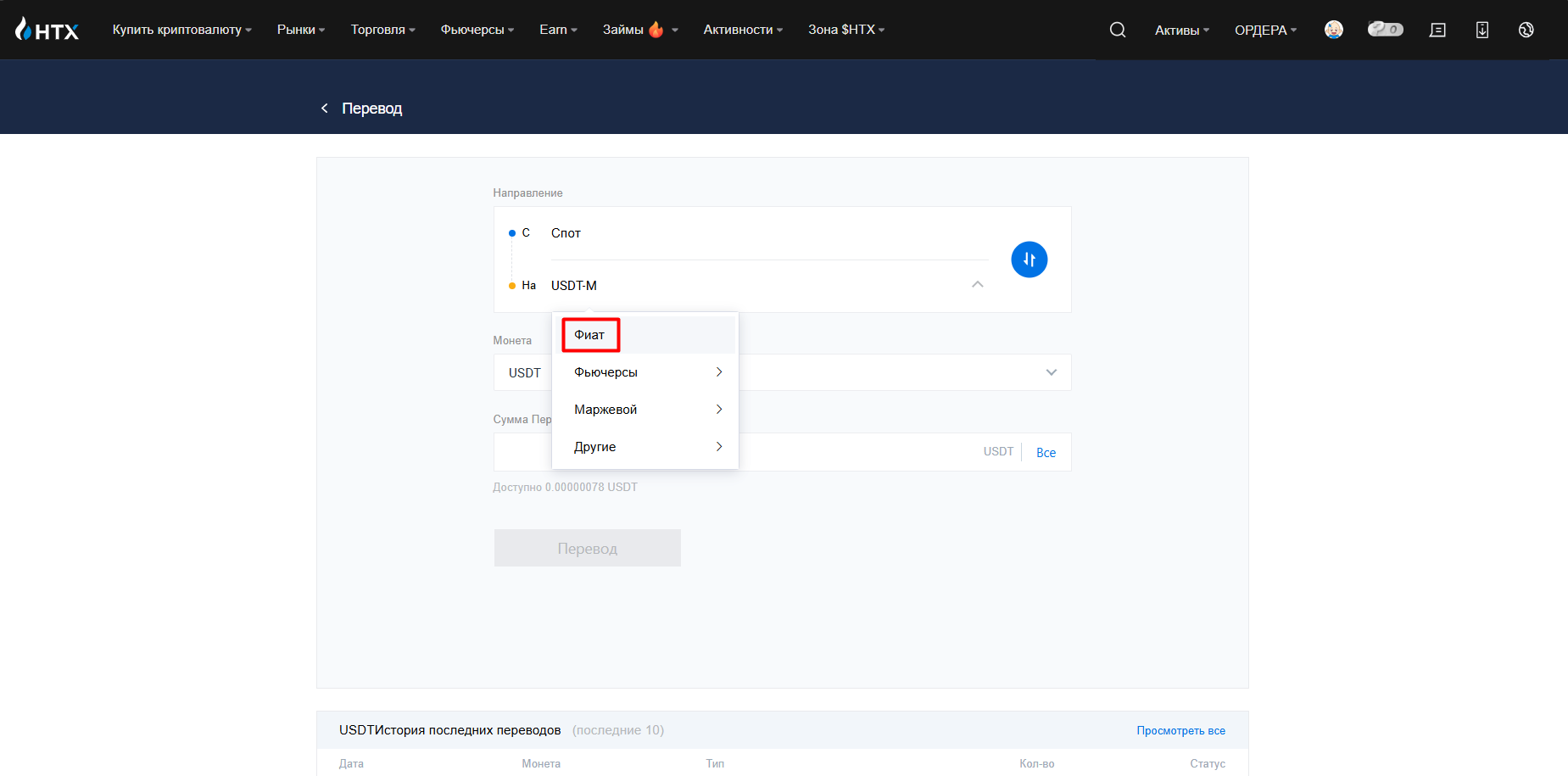Screen dimensions: 1568x776
Task: Click the grey Перевод submit button
Action: pos(588,548)
